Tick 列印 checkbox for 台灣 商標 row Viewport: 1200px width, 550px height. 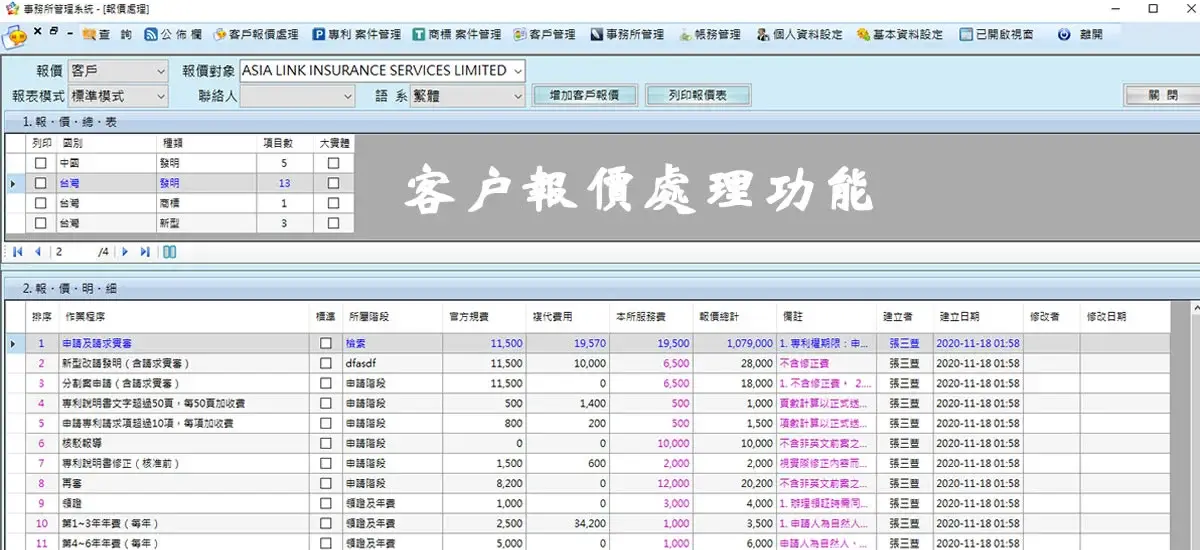(41, 203)
